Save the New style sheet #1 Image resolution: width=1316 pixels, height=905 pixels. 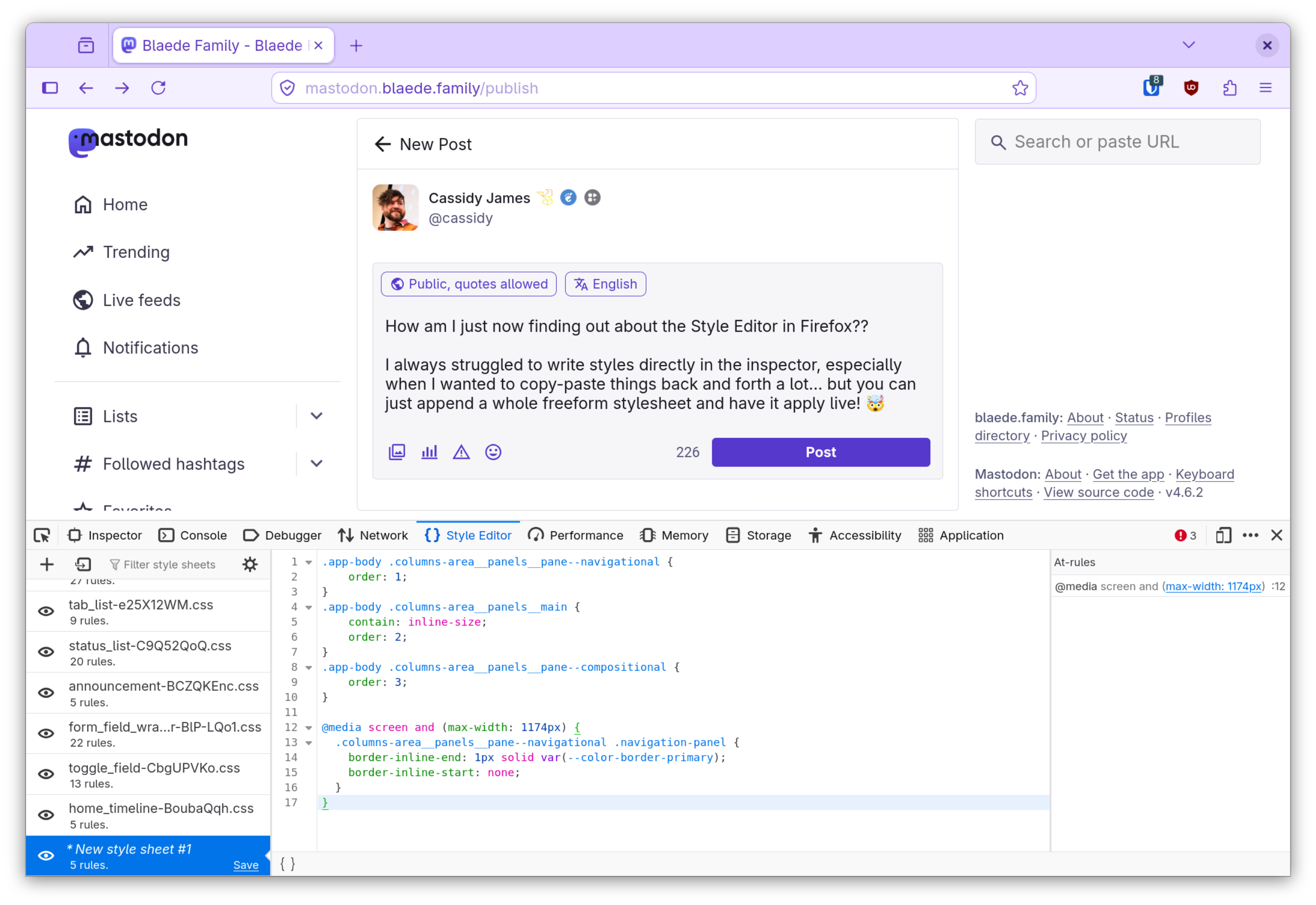[246, 865]
